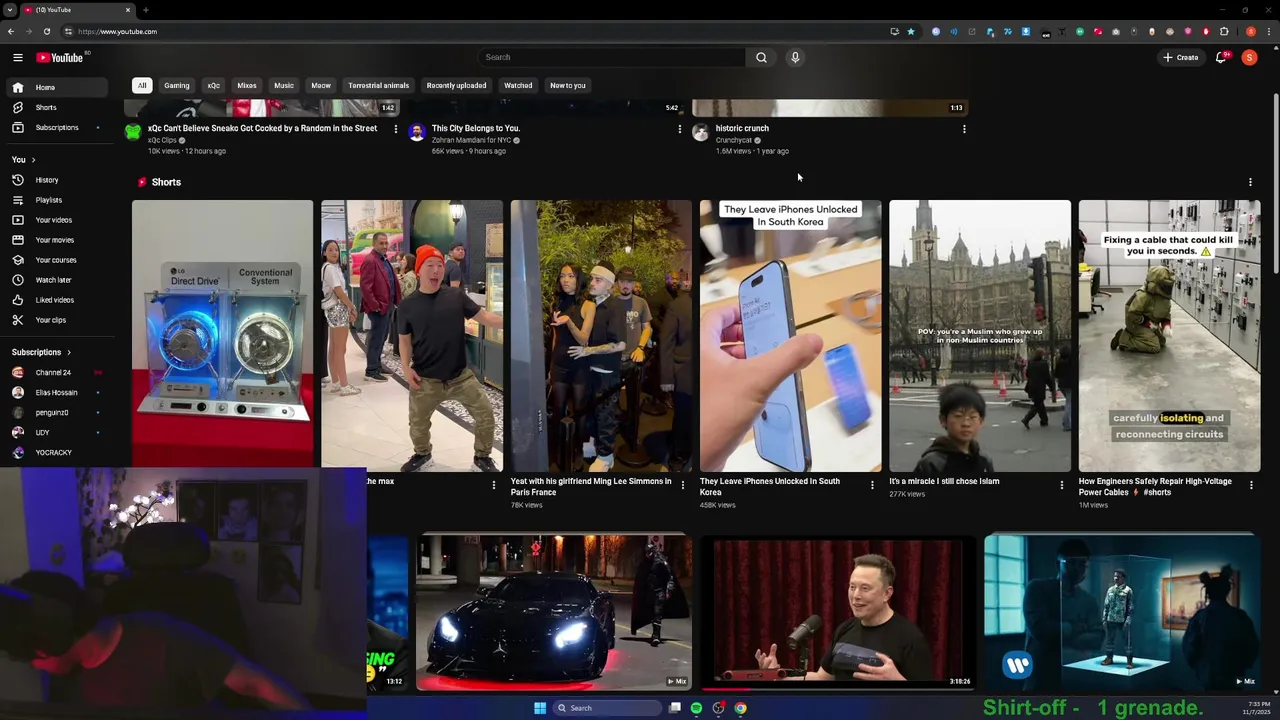Open short about growing up Muslim

click(980, 335)
